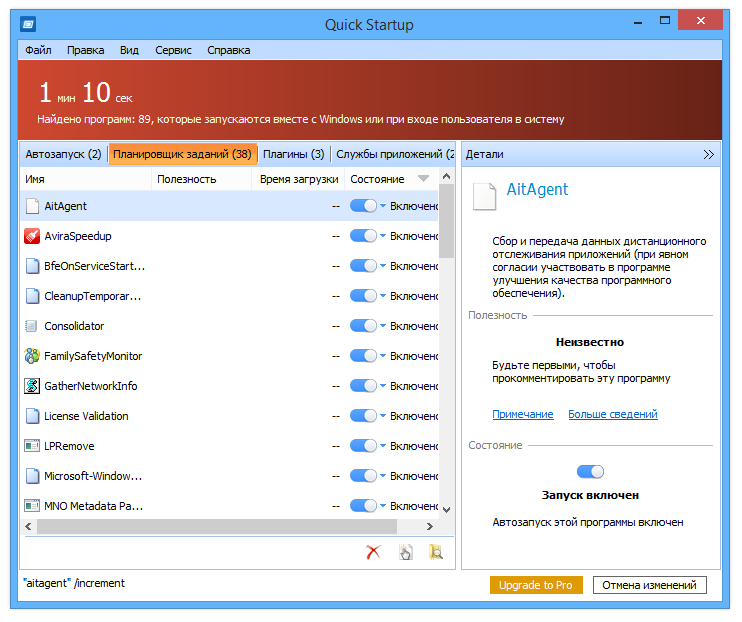
Task: Click the FamilySafetyMonitor icon
Action: [x=32, y=356]
